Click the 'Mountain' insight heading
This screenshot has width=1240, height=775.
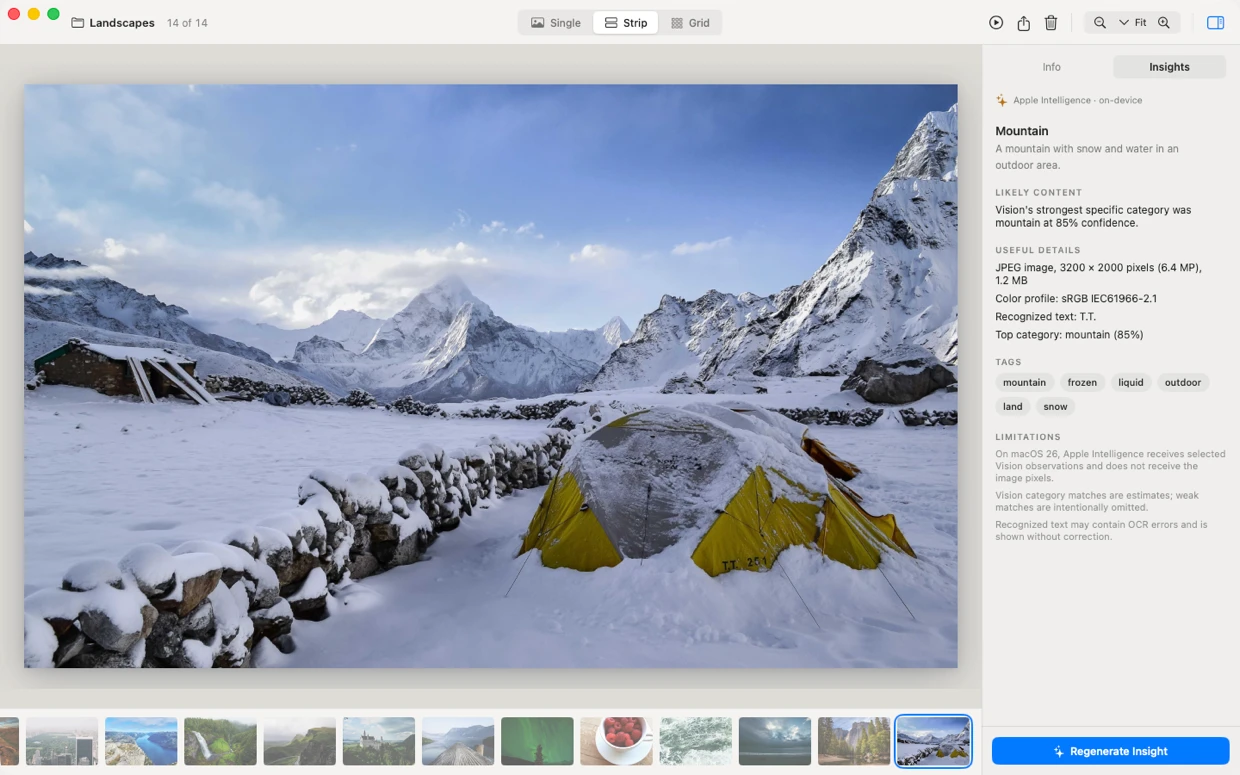pos(1022,131)
